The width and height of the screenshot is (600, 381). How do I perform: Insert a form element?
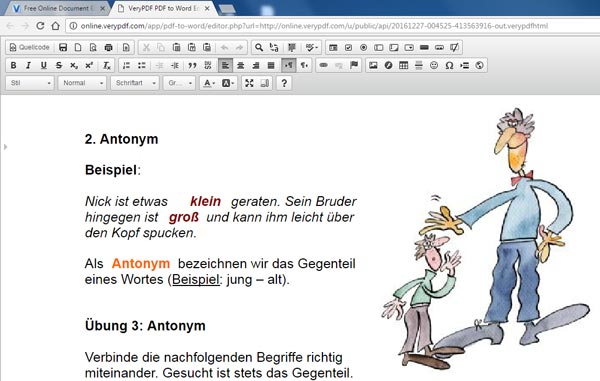333,47
